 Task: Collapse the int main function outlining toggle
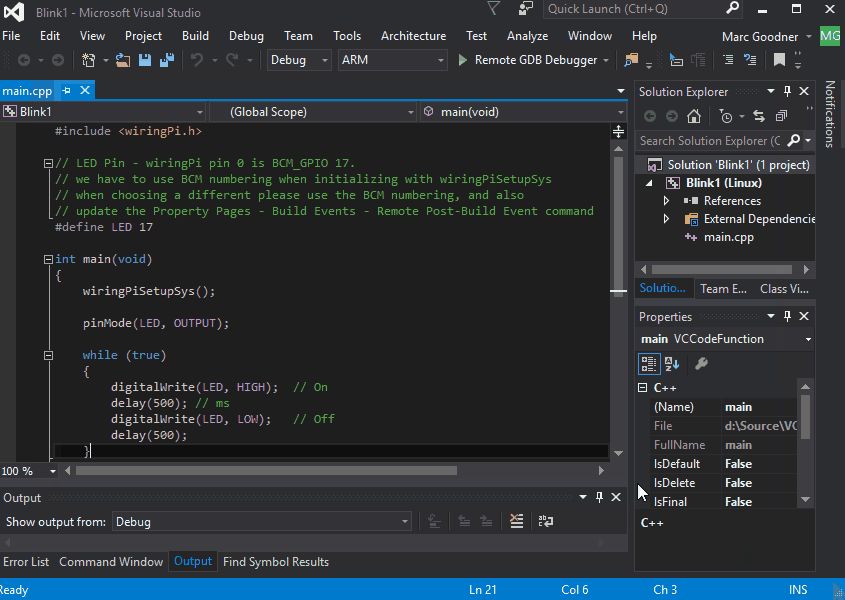tap(48, 259)
